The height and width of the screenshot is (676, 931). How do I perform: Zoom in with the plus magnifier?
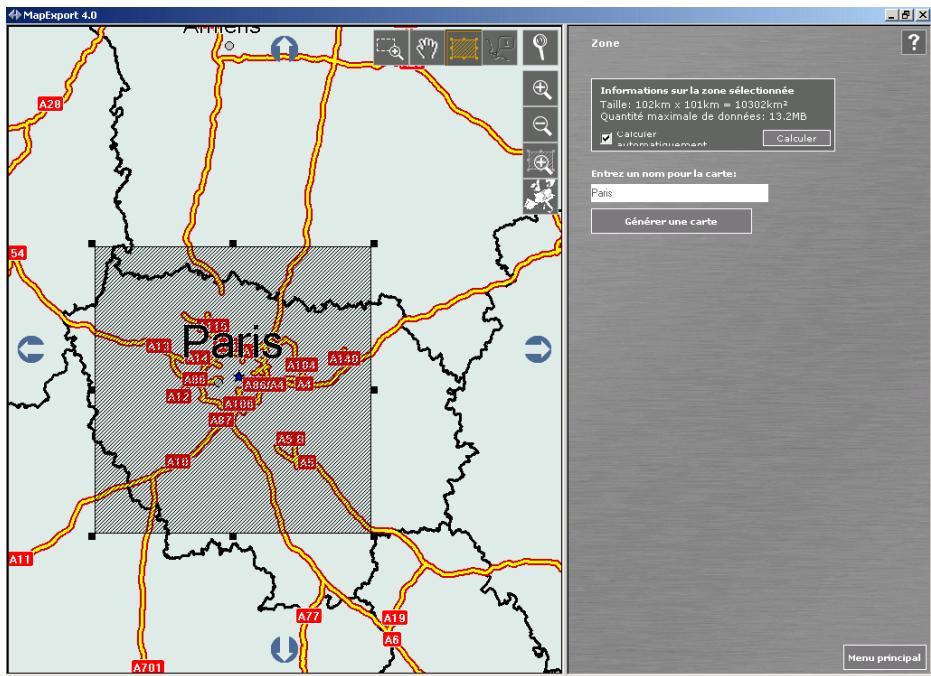(x=541, y=89)
